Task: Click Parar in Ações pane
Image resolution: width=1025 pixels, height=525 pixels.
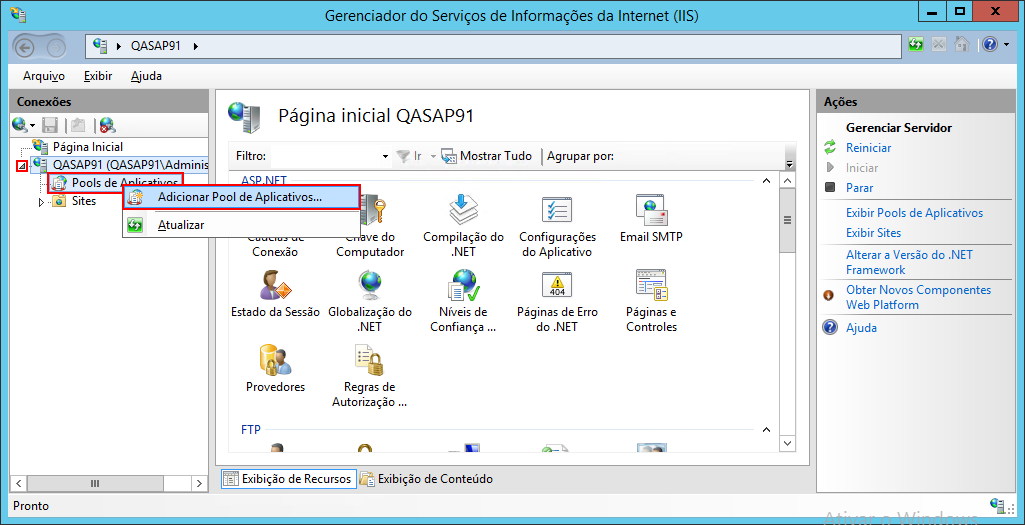Action: [x=860, y=188]
